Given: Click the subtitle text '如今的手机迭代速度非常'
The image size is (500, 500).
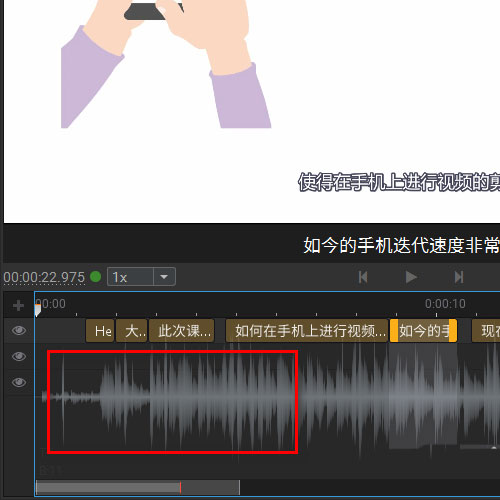Looking at the screenshot, I should [402, 245].
